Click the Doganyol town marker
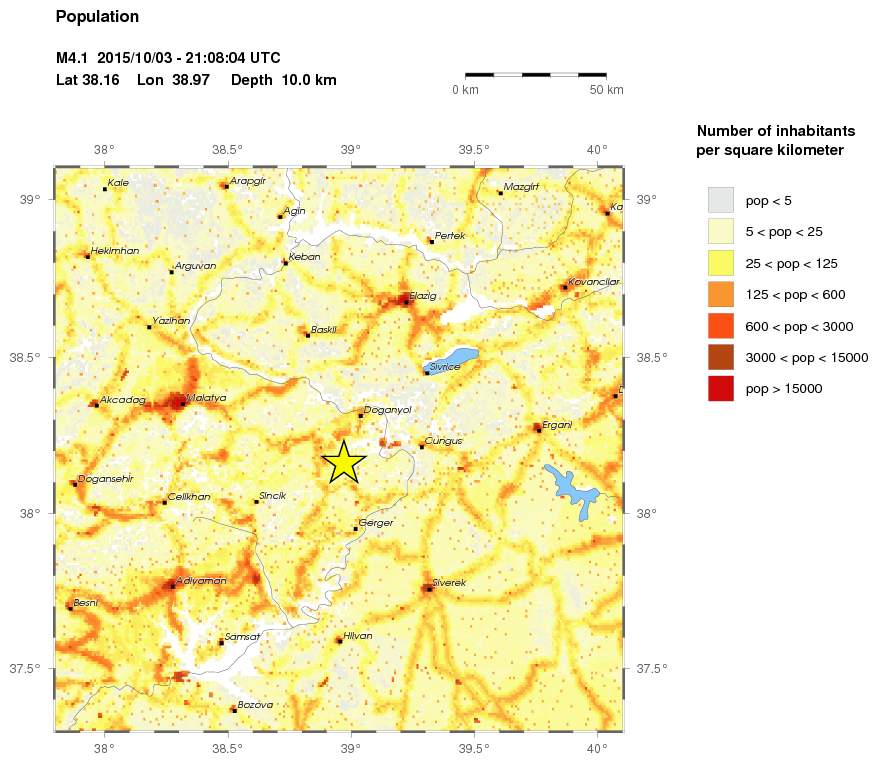The image size is (878, 763). [361, 416]
